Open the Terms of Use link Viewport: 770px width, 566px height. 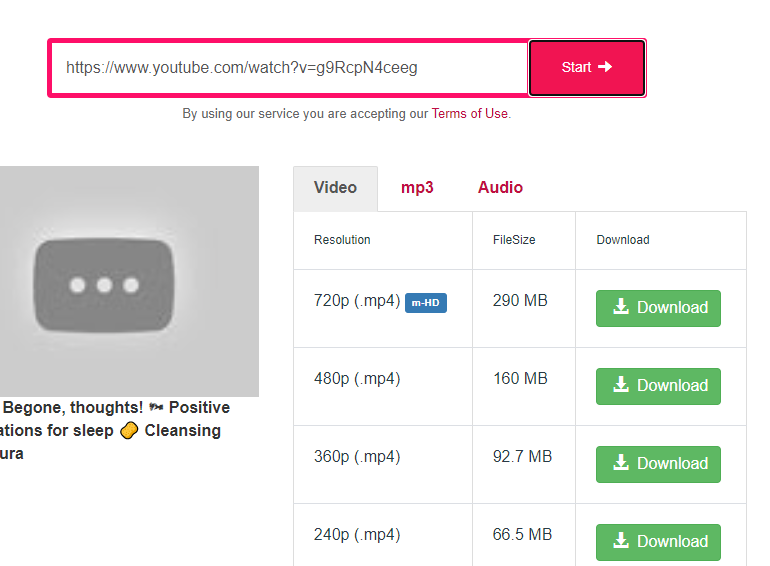click(469, 113)
